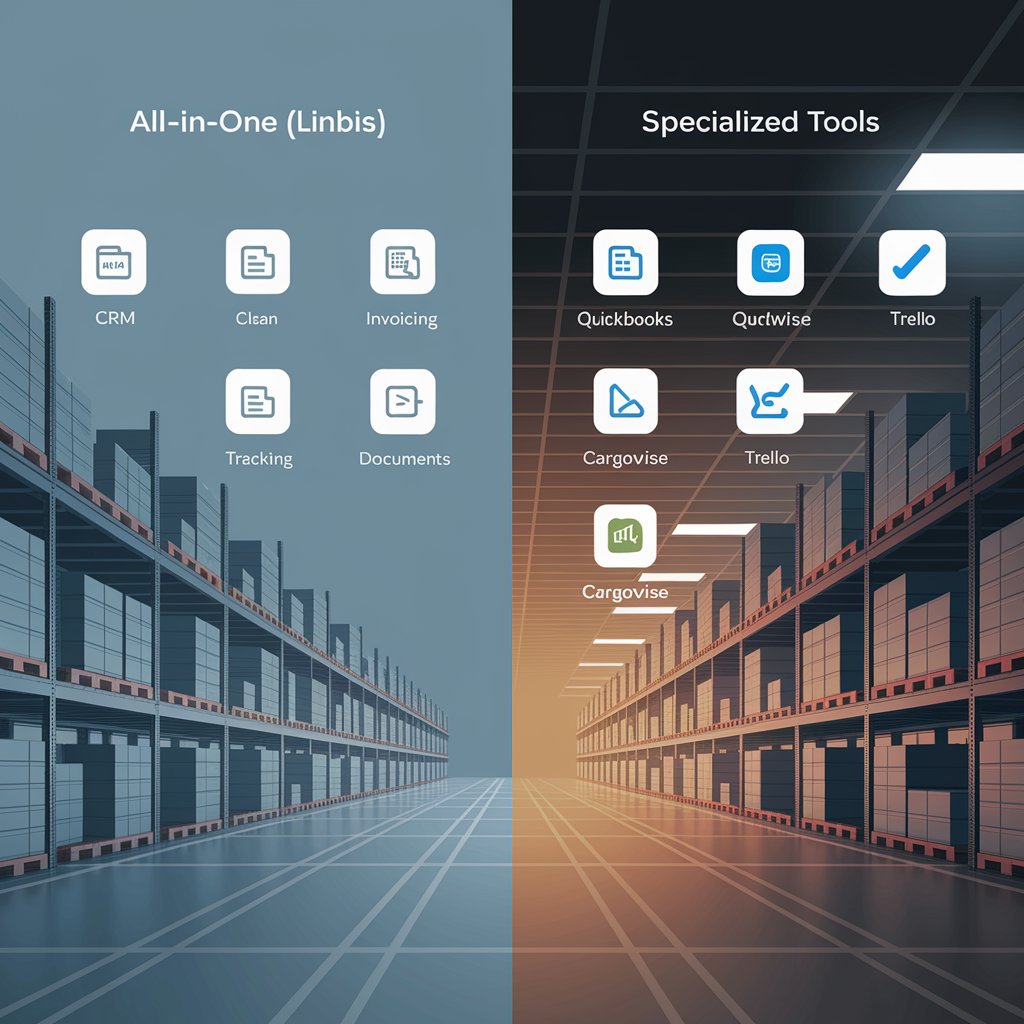This screenshot has width=1024, height=1024.
Task: Open the Clean document icon
Action: [258, 262]
